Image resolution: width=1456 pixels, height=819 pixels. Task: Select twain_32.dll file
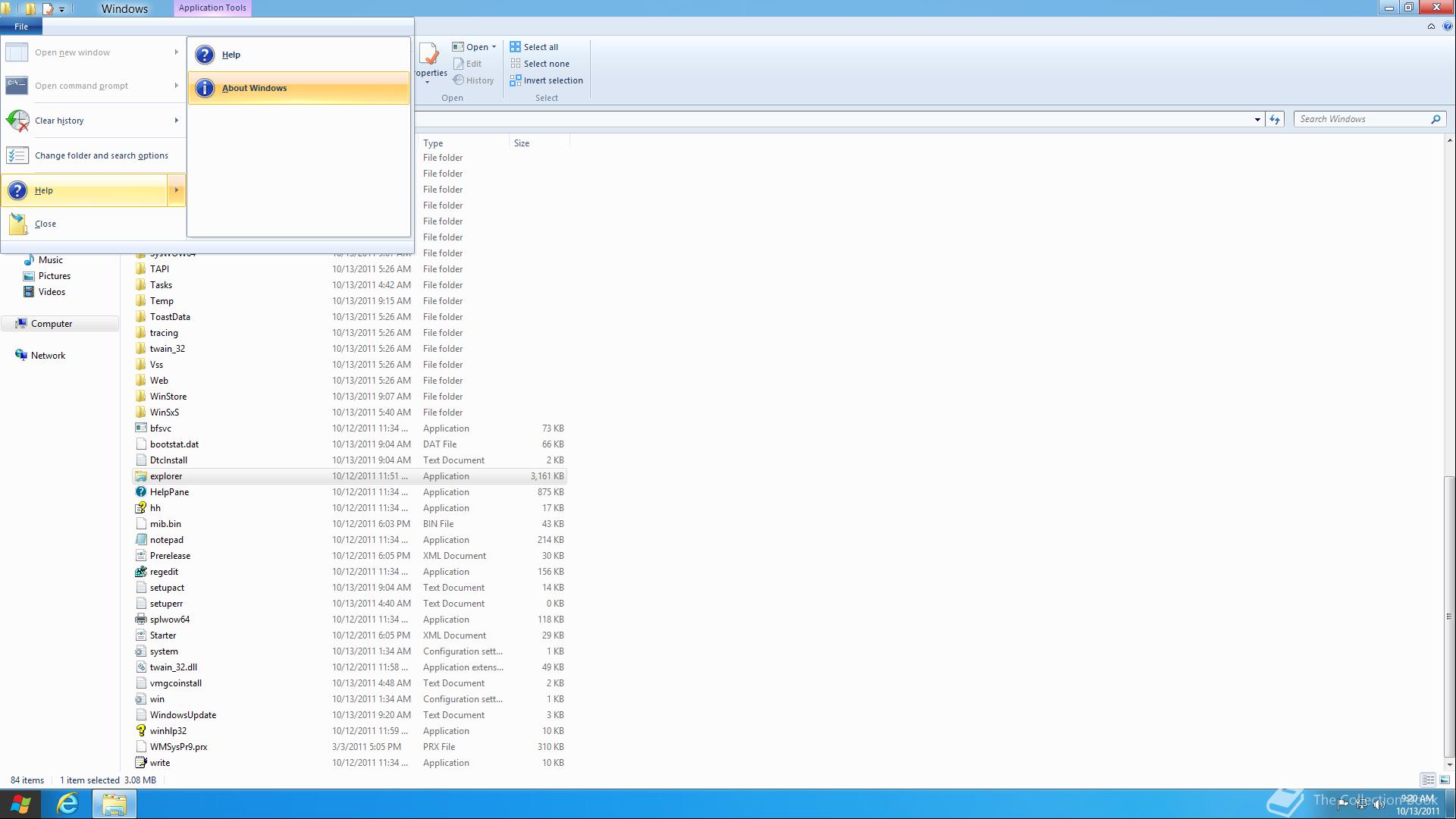[350, 667]
